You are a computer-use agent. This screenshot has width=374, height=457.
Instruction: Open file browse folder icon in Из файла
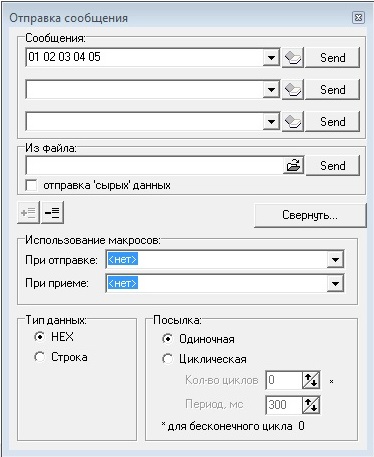[293, 165]
